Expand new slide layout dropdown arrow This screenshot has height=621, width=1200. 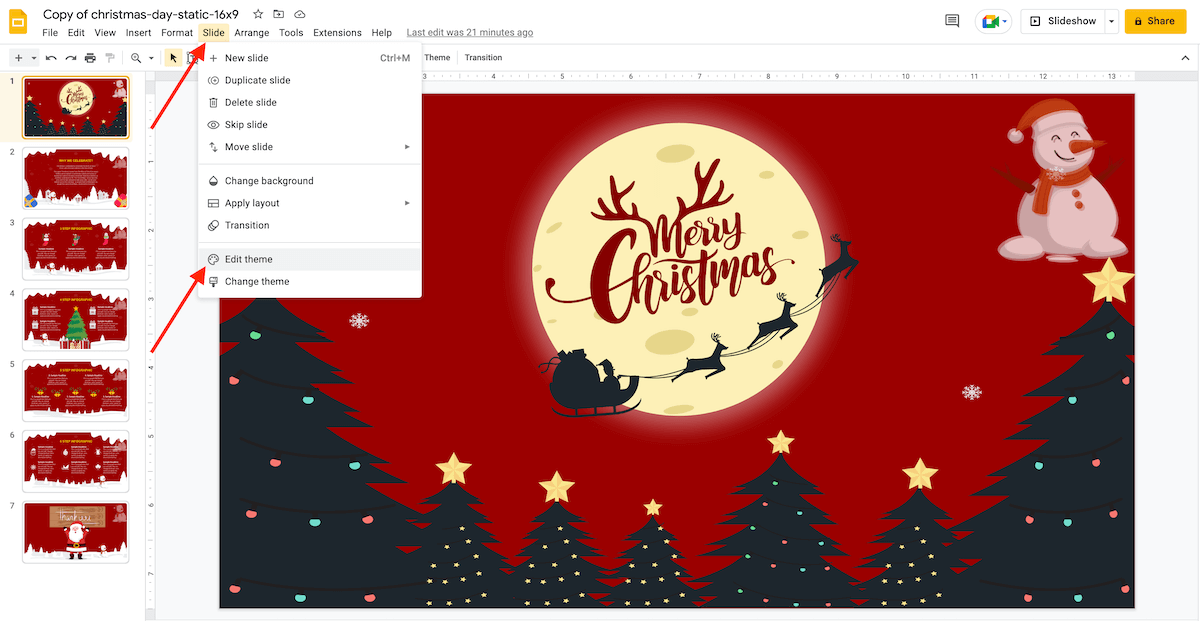34,58
